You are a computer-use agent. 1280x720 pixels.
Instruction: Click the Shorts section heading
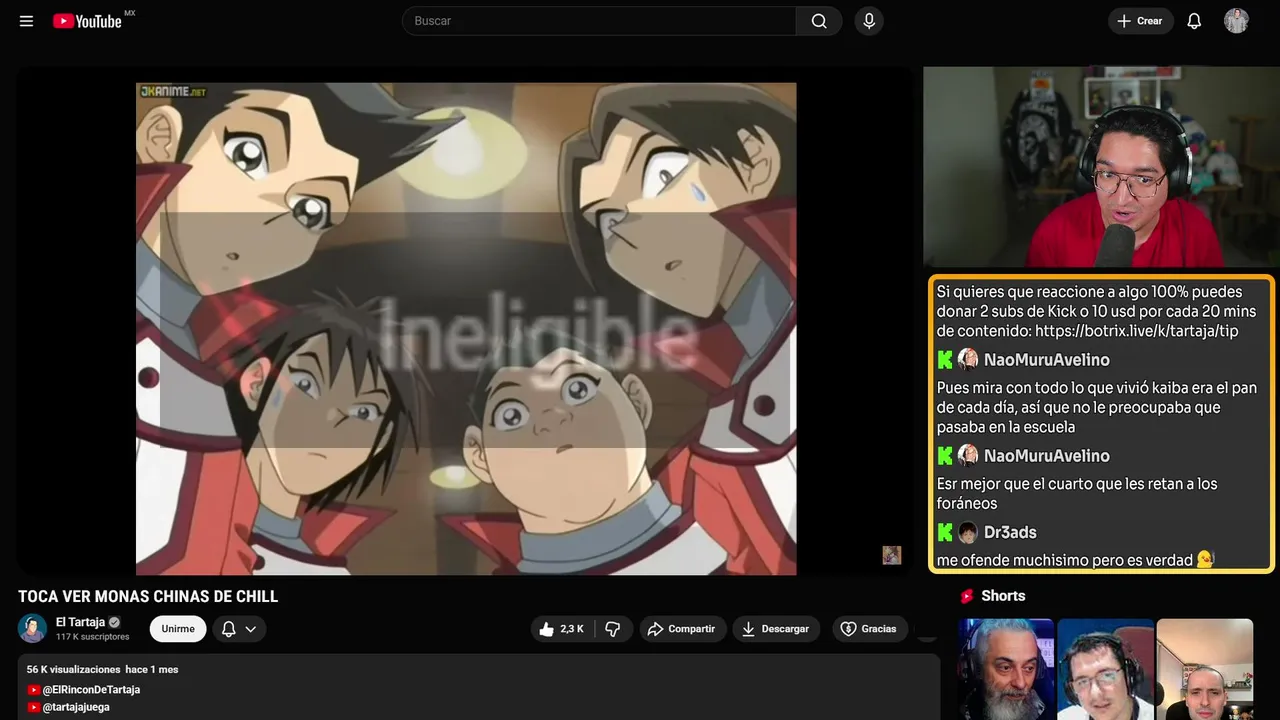pyautogui.click(x=1003, y=596)
